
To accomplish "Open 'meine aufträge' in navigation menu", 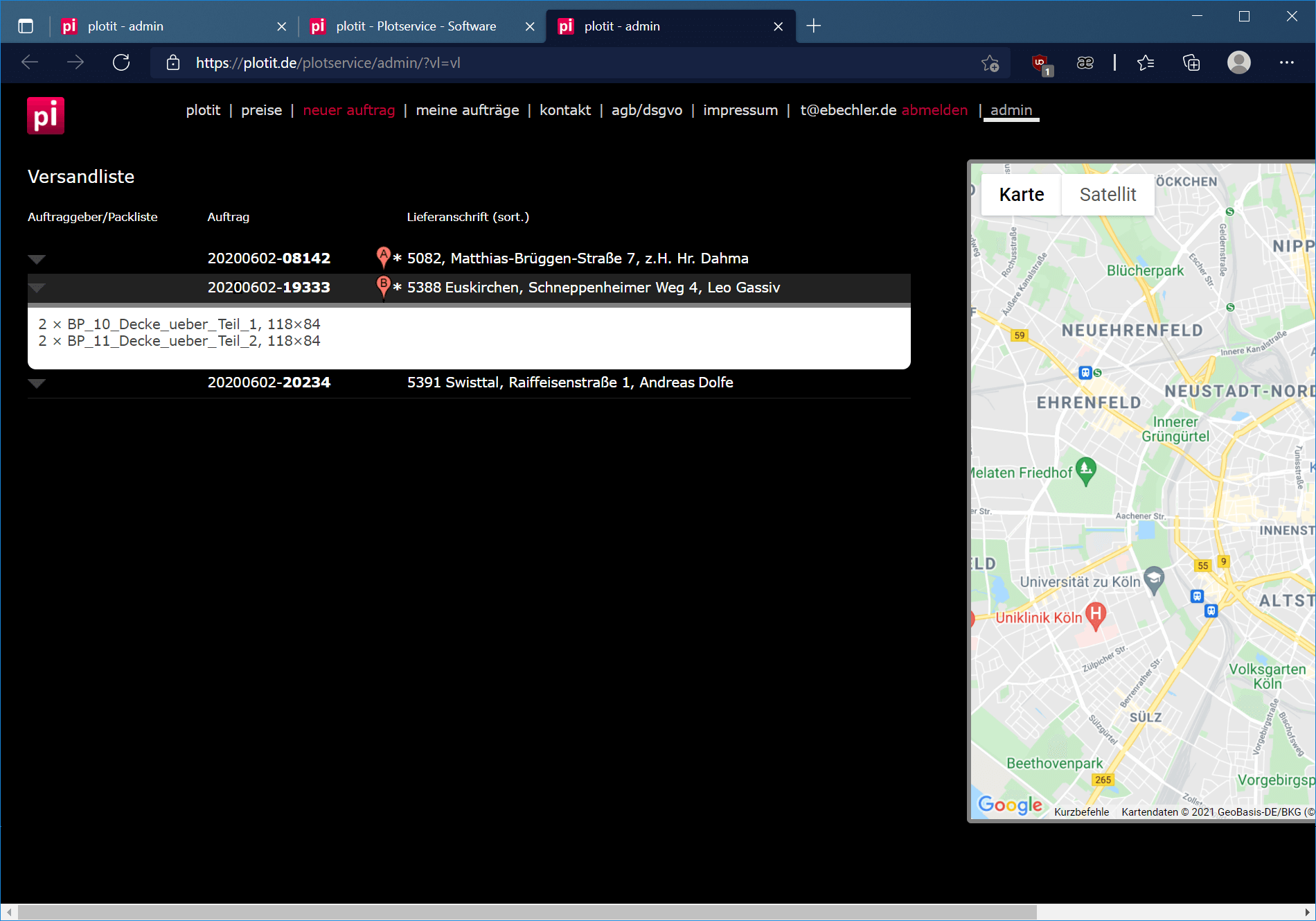I will 467,110.
